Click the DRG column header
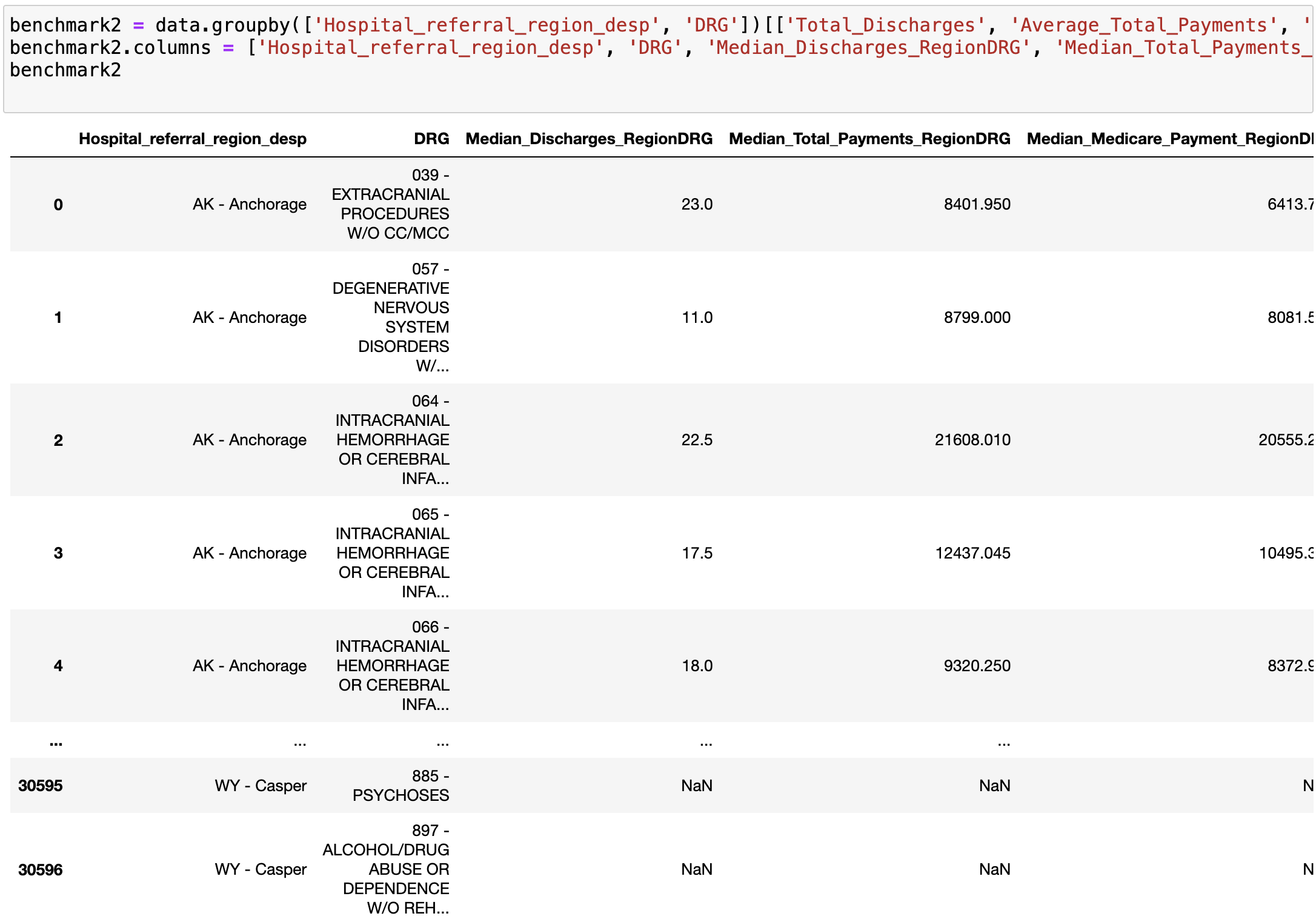This screenshot has width=1316, height=922. (431, 139)
